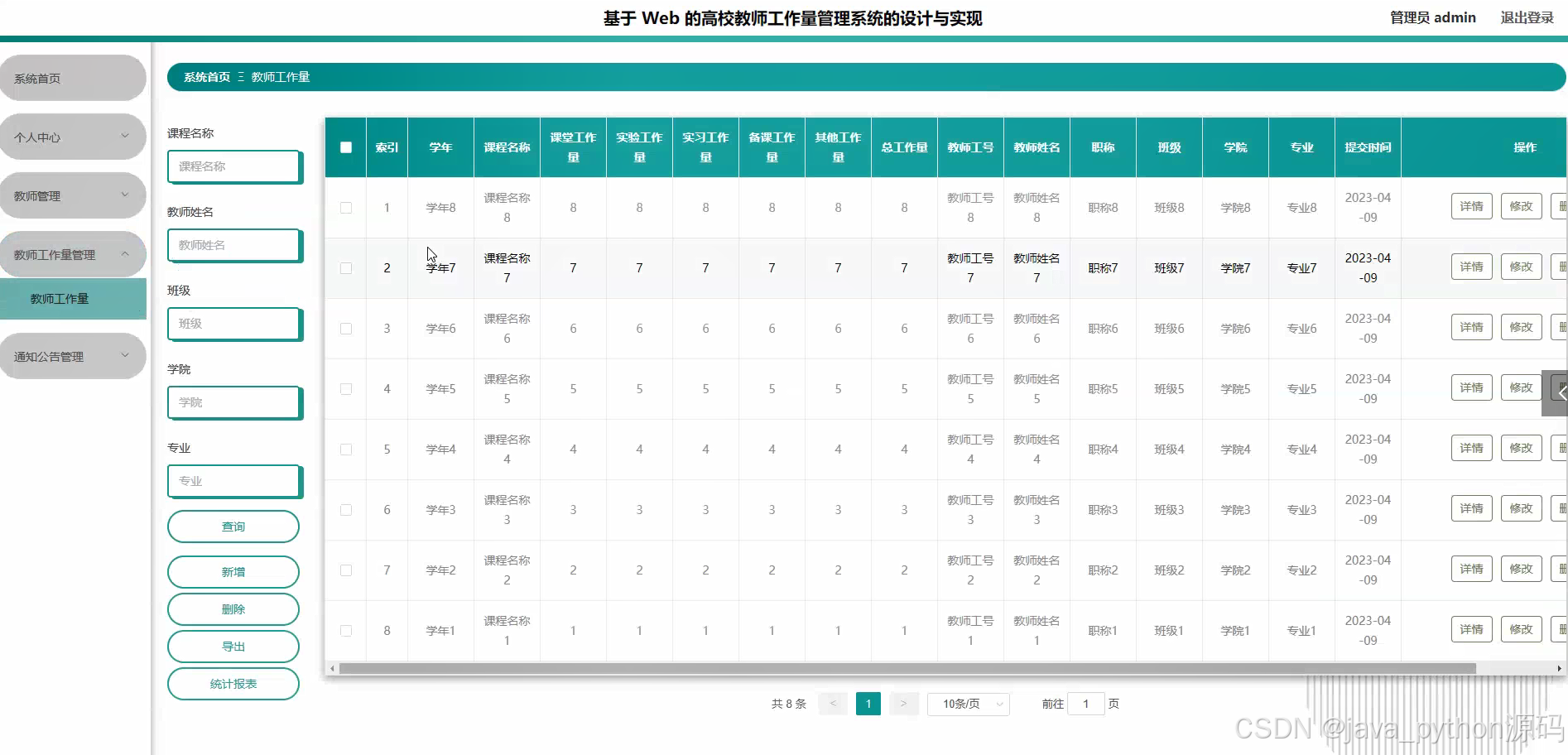Click 详情 for the 学年6 row
Screen dimensions: 1568x755
pos(1471,327)
